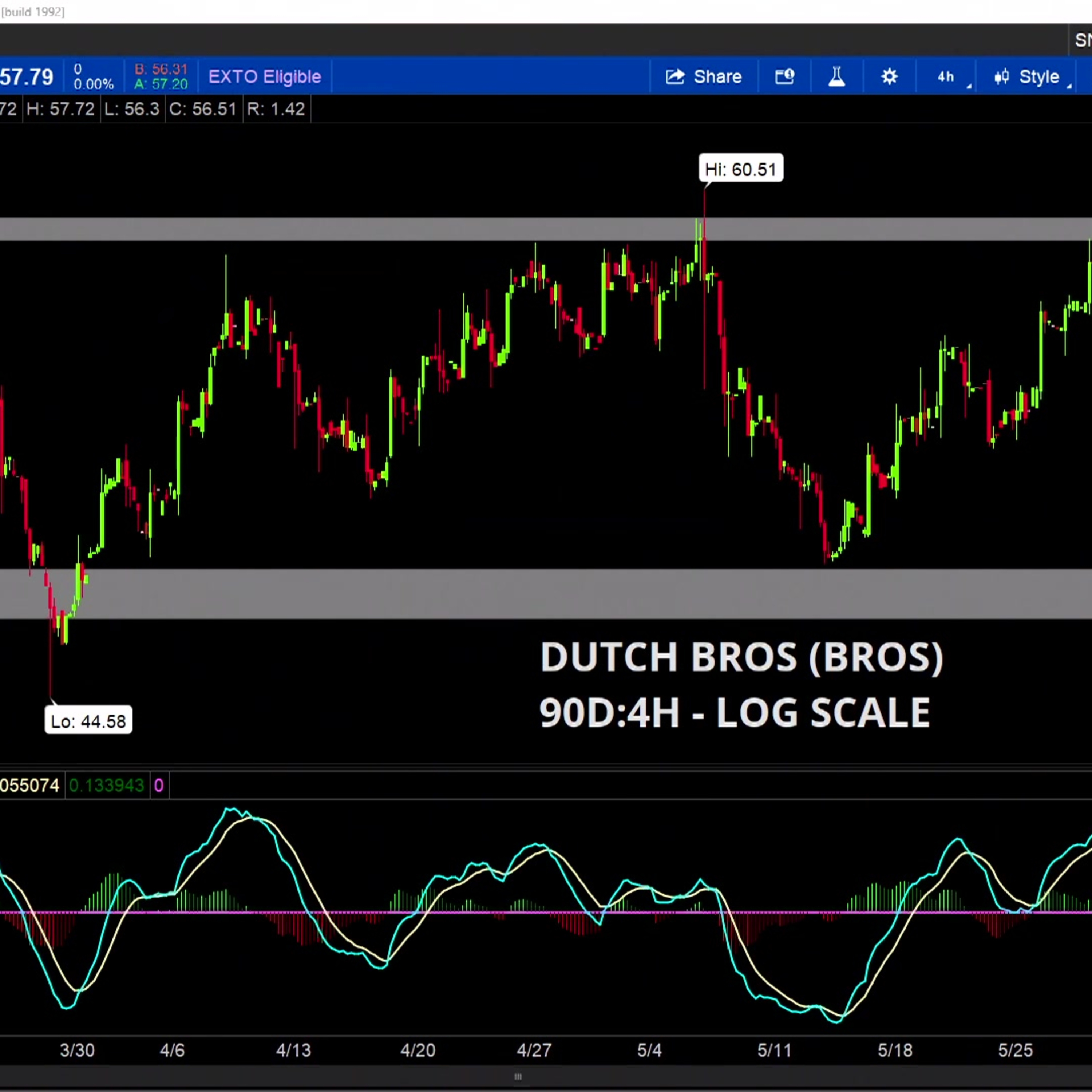Open chart settings gear icon

click(x=889, y=76)
